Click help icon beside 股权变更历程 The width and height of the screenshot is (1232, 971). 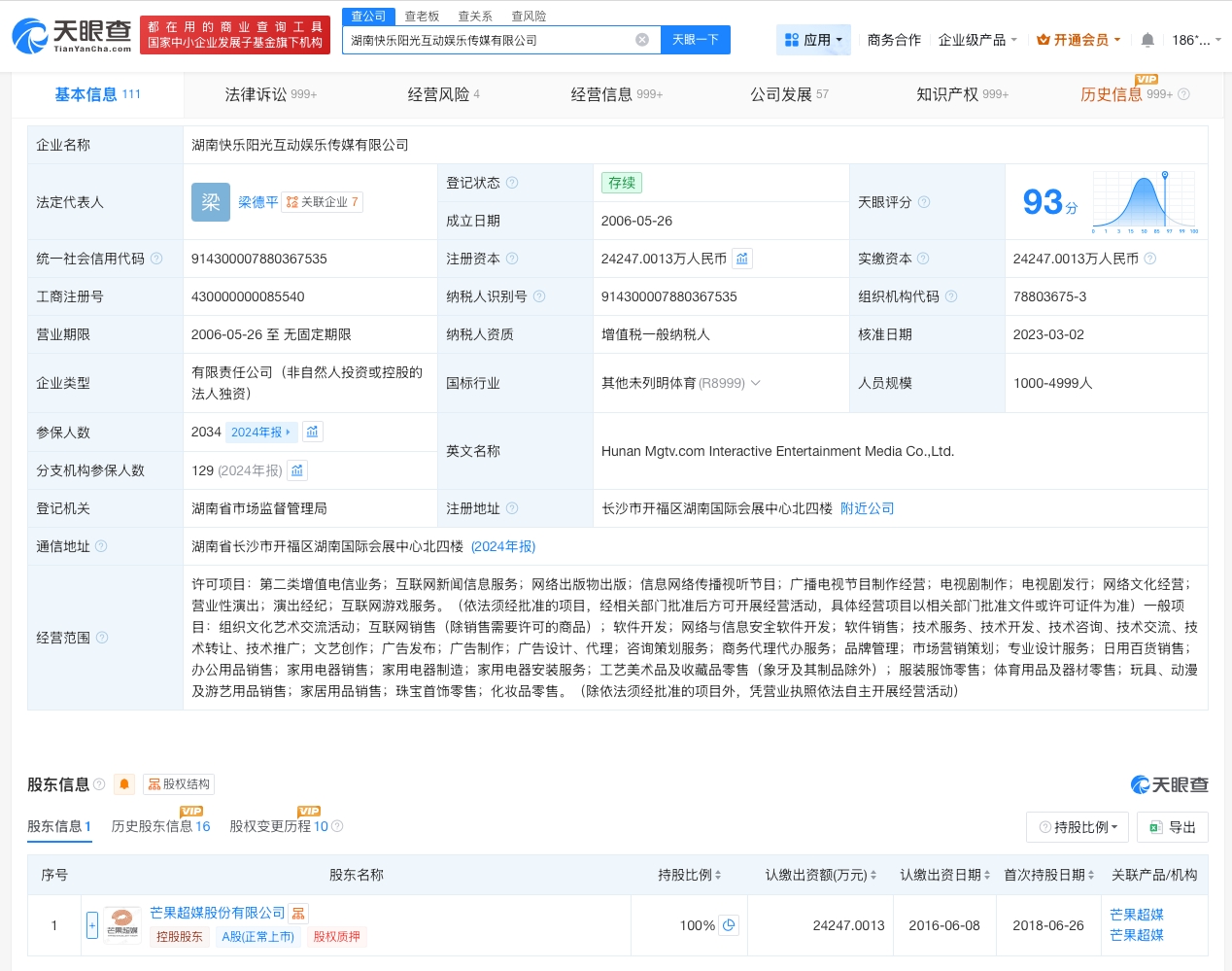337,826
